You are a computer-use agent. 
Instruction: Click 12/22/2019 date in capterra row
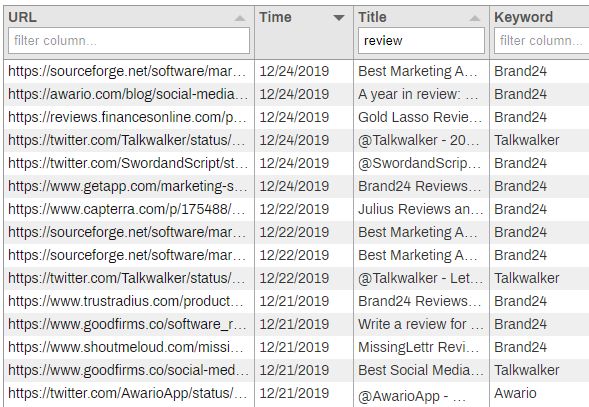point(294,209)
